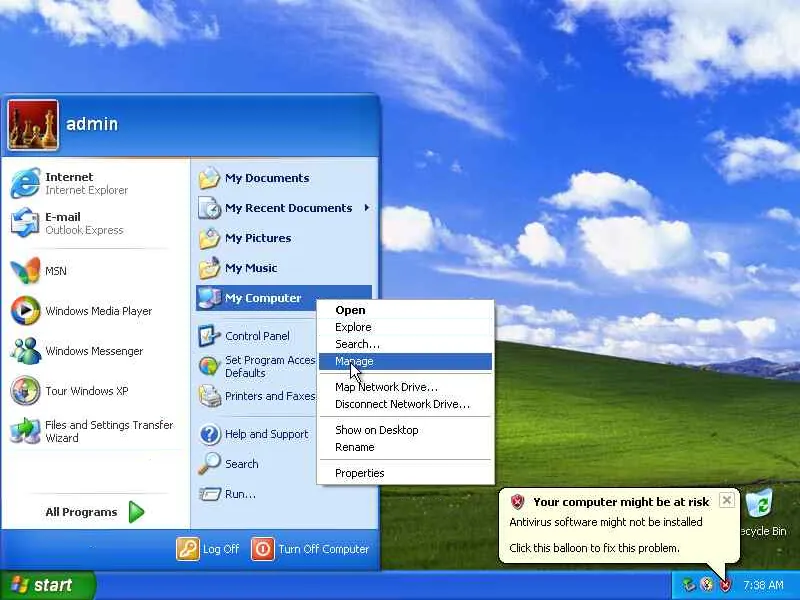Click the Log Off label
This screenshot has width=800, height=600.
(x=221, y=549)
